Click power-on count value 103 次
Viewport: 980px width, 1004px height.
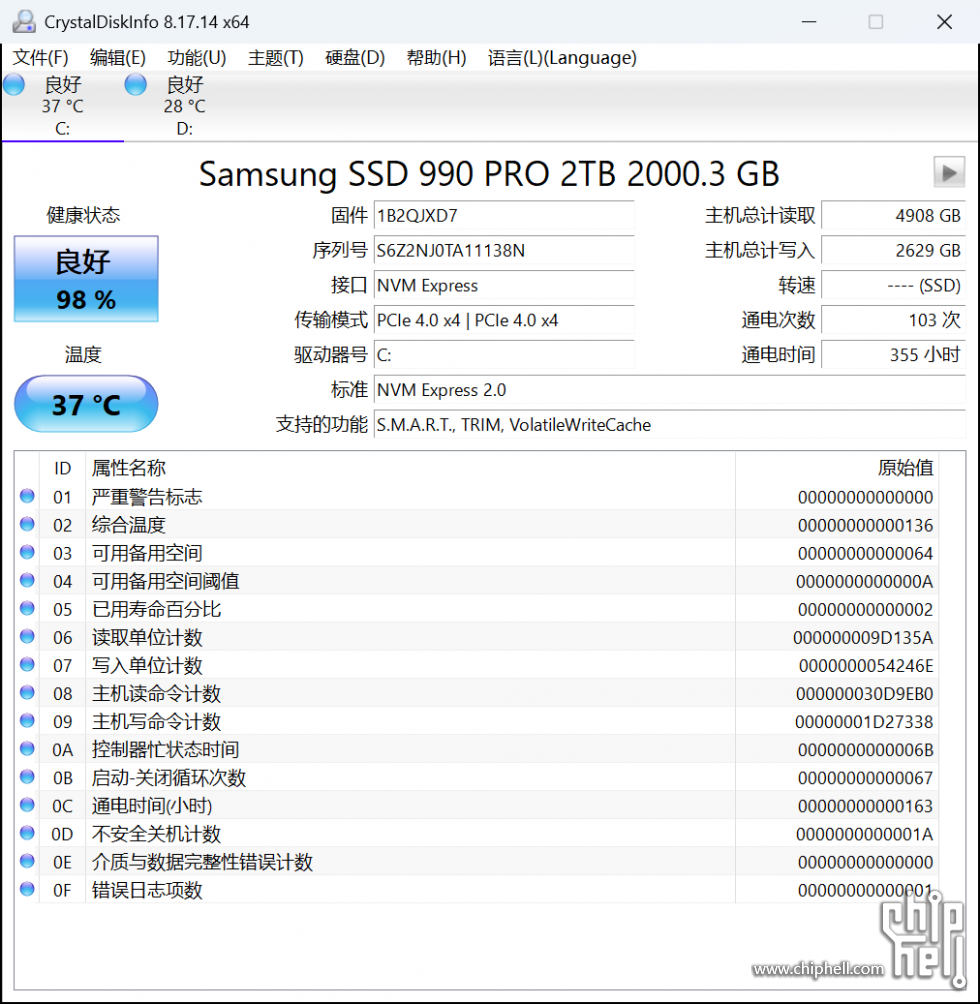tap(894, 320)
